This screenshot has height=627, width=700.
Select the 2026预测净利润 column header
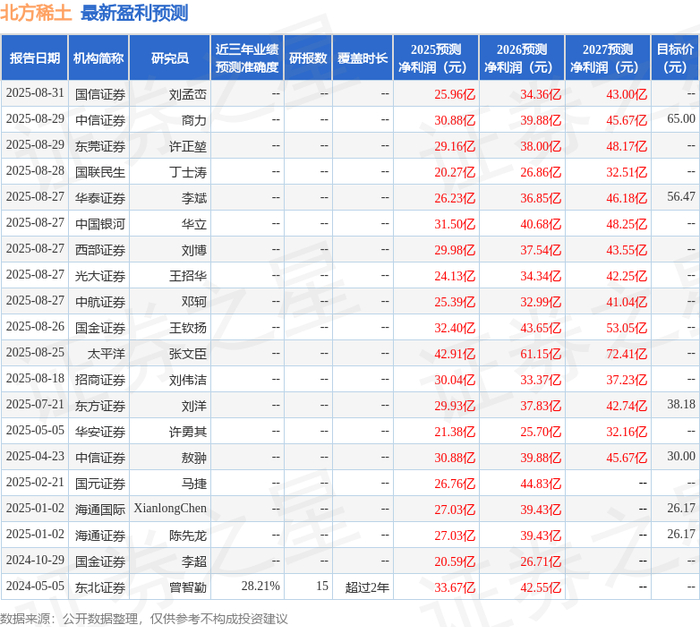point(522,58)
